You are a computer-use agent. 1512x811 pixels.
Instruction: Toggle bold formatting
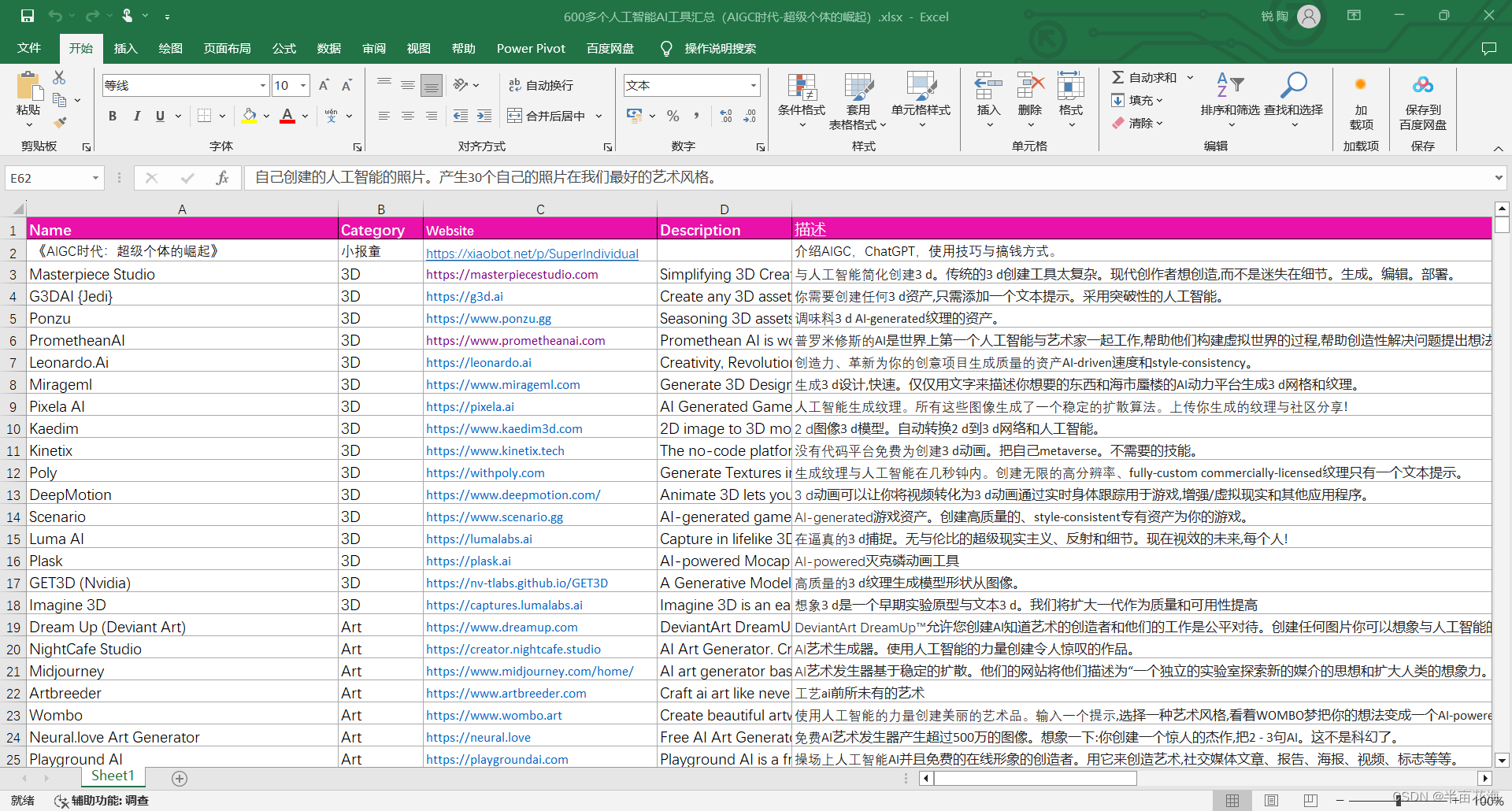(x=113, y=116)
